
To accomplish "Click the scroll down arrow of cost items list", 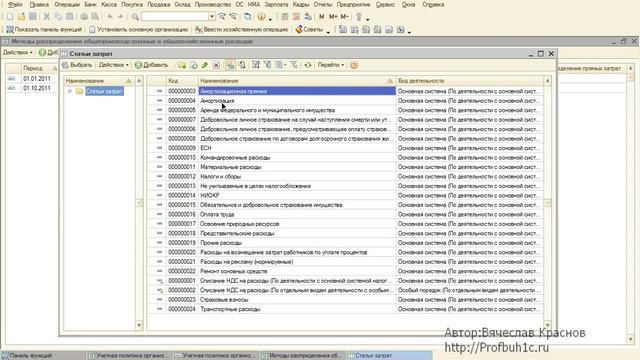I will (x=548, y=325).
